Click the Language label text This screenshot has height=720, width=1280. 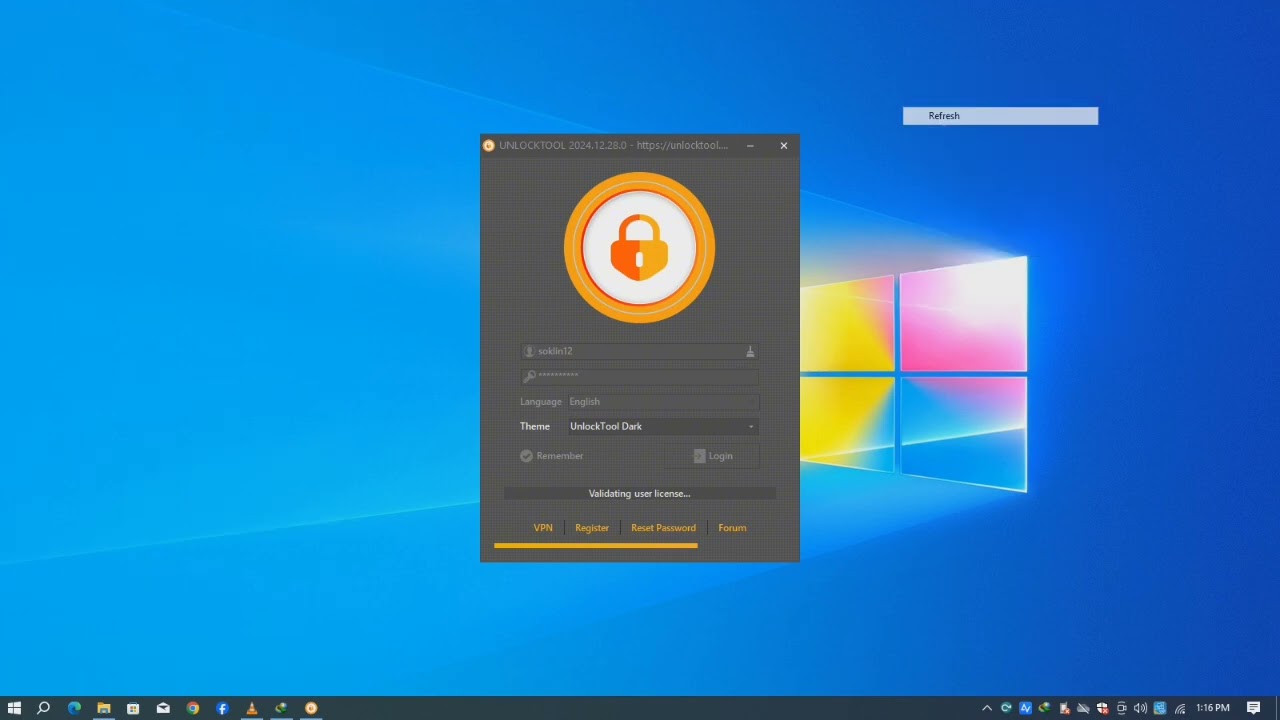tap(541, 402)
